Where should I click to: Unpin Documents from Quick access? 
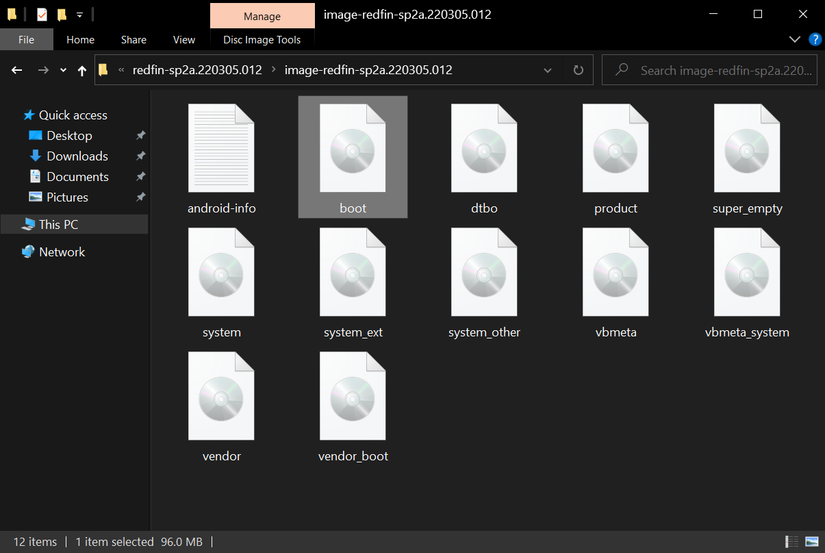[x=140, y=177]
